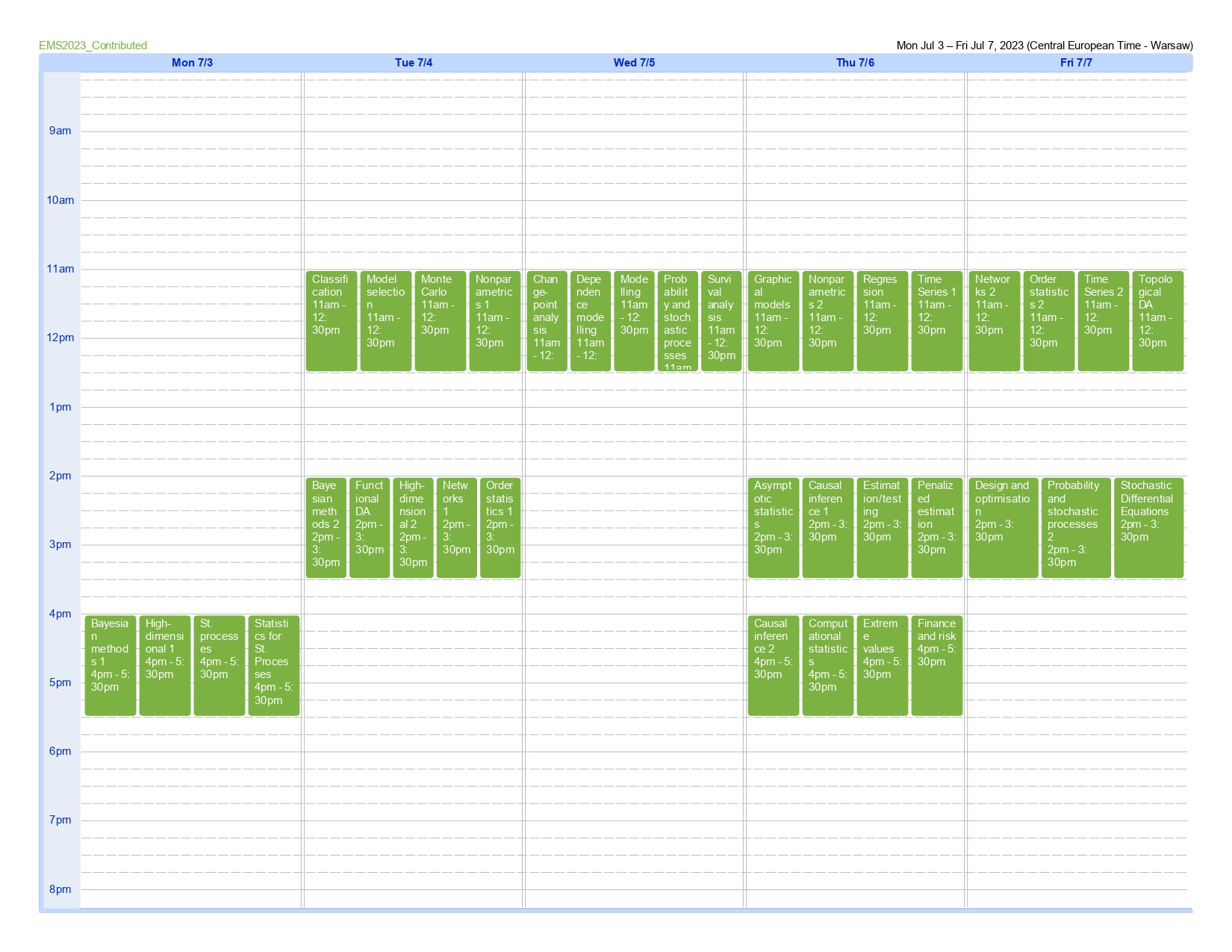The height and width of the screenshot is (952, 1232).
Task: Select the Stochastic Differential Equations session
Action: 1148,527
